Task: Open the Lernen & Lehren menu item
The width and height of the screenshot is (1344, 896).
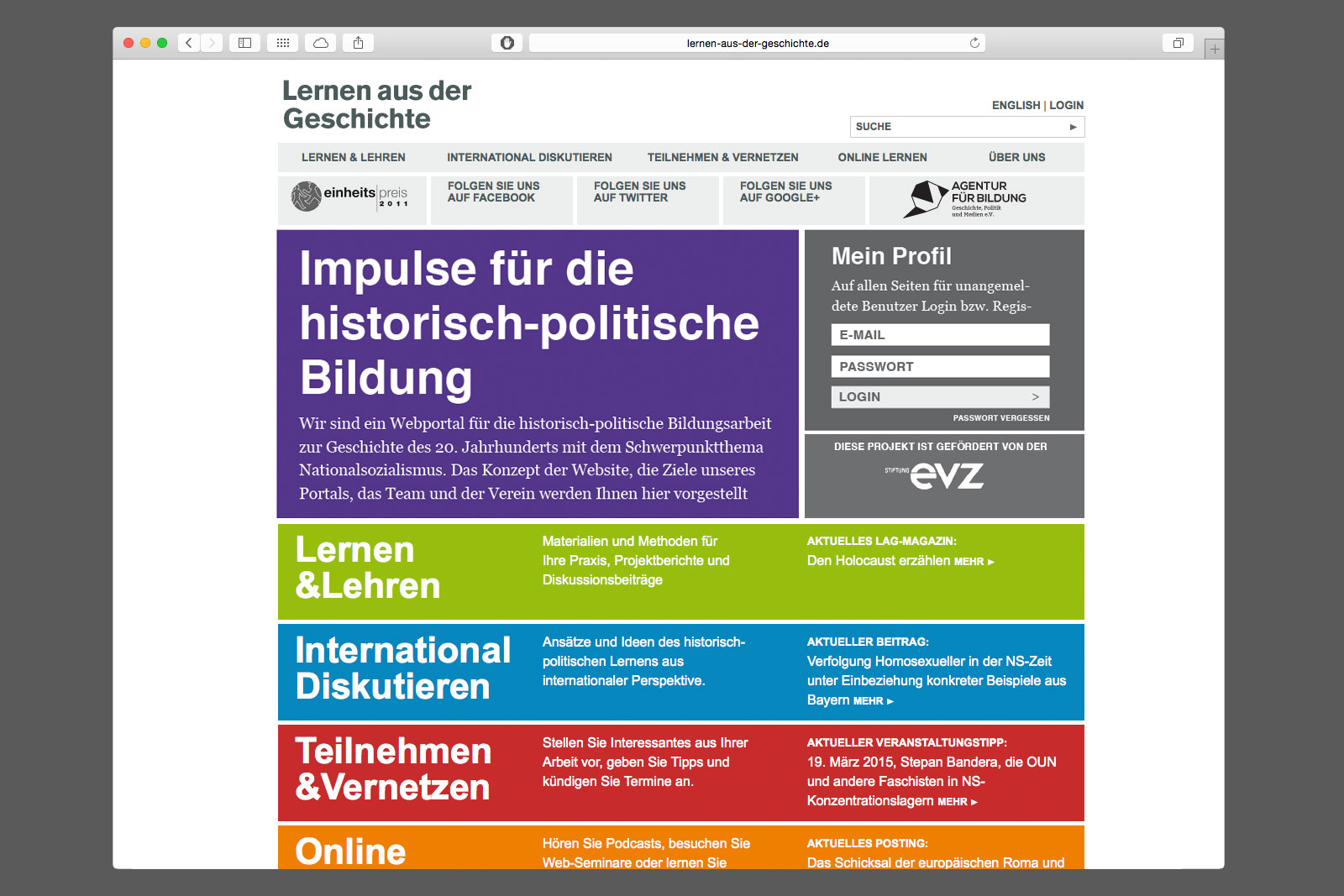Action: 354,157
